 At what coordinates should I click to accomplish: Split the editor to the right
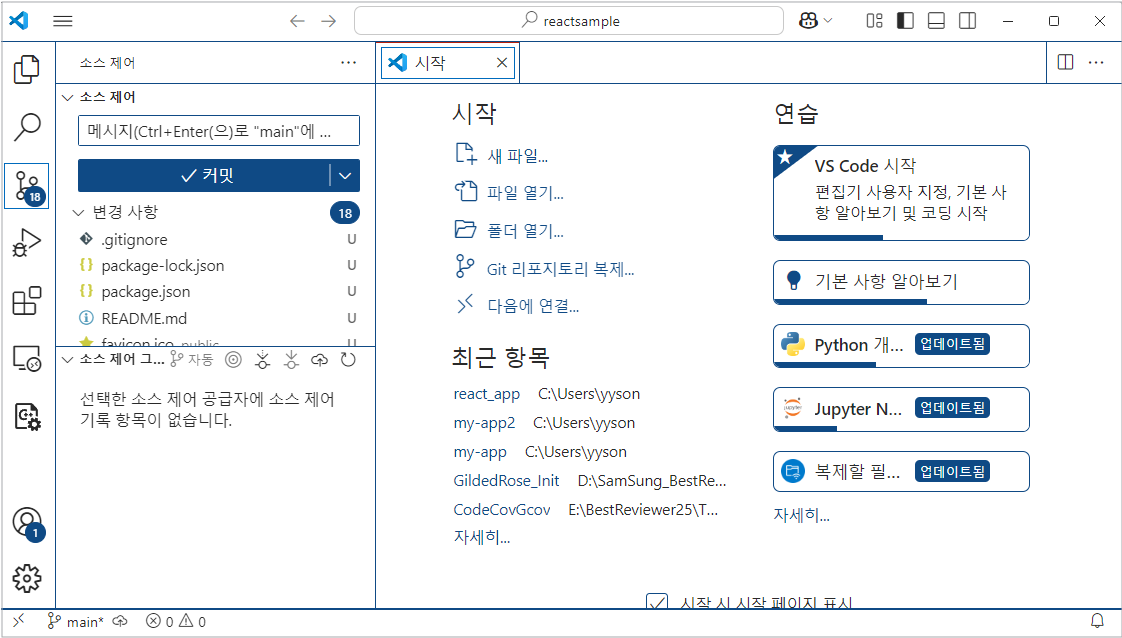(x=1065, y=62)
